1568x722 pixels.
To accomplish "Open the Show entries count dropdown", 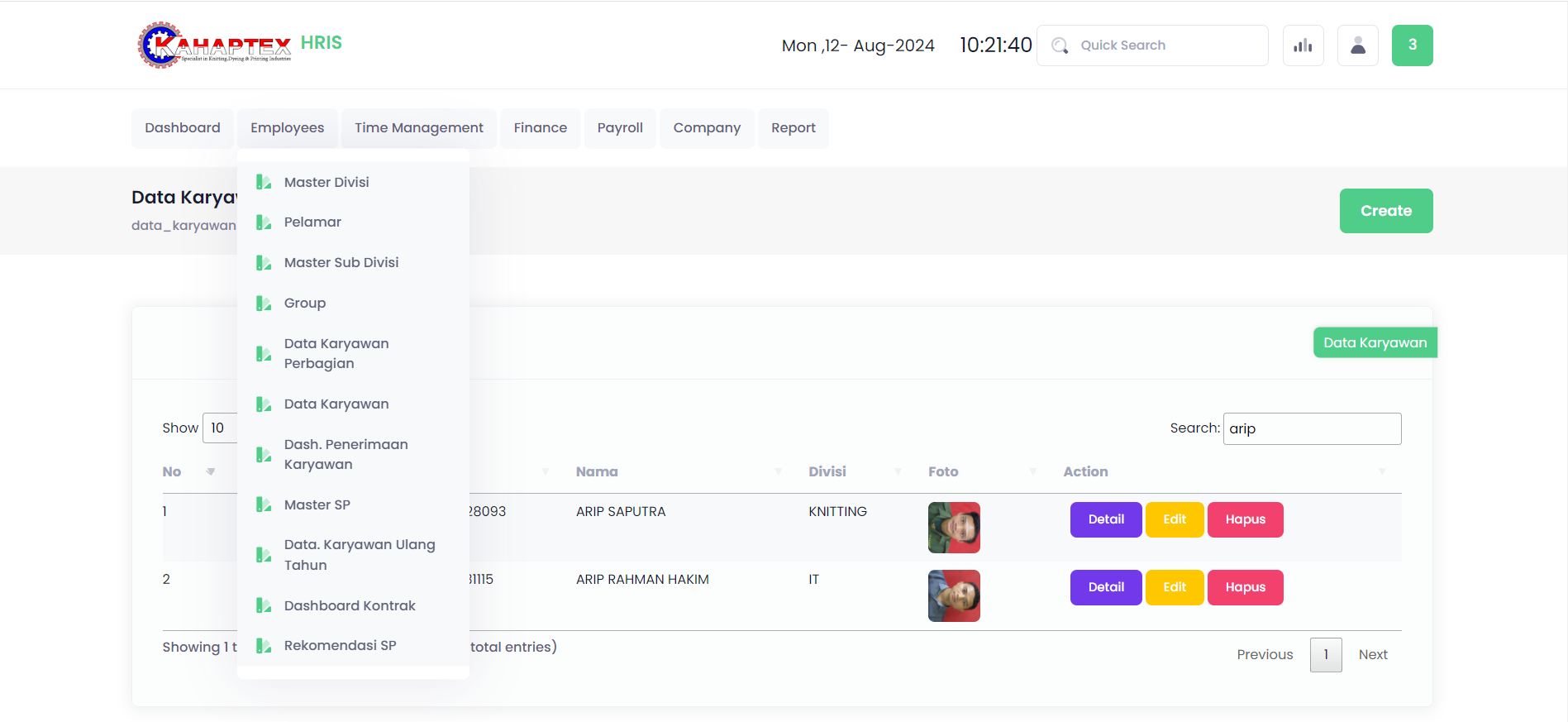I will tap(220, 428).
